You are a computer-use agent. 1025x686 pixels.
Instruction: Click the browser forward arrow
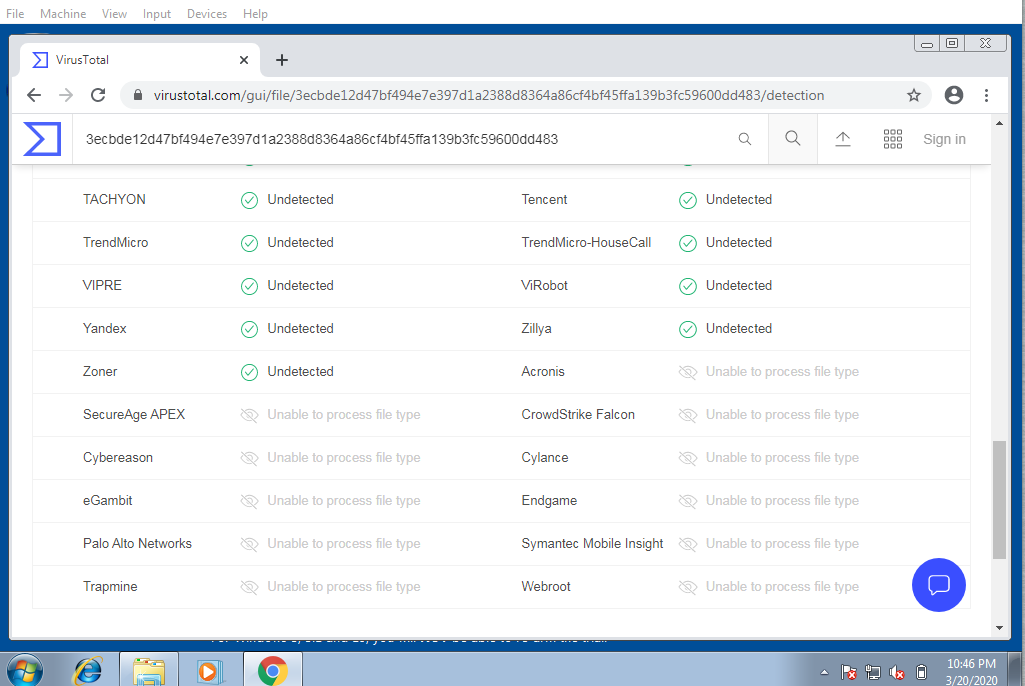[66, 95]
